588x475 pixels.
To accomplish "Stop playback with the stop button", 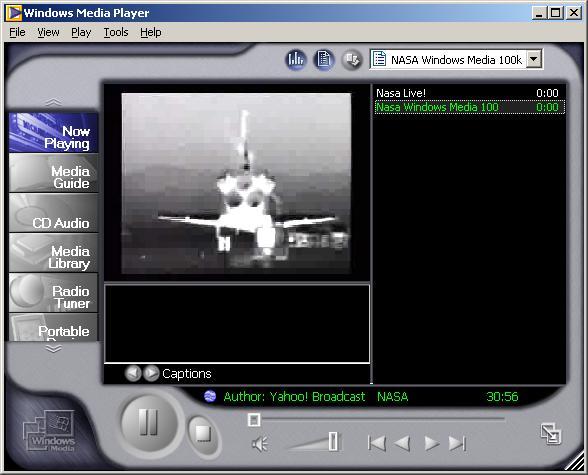I will [203, 434].
